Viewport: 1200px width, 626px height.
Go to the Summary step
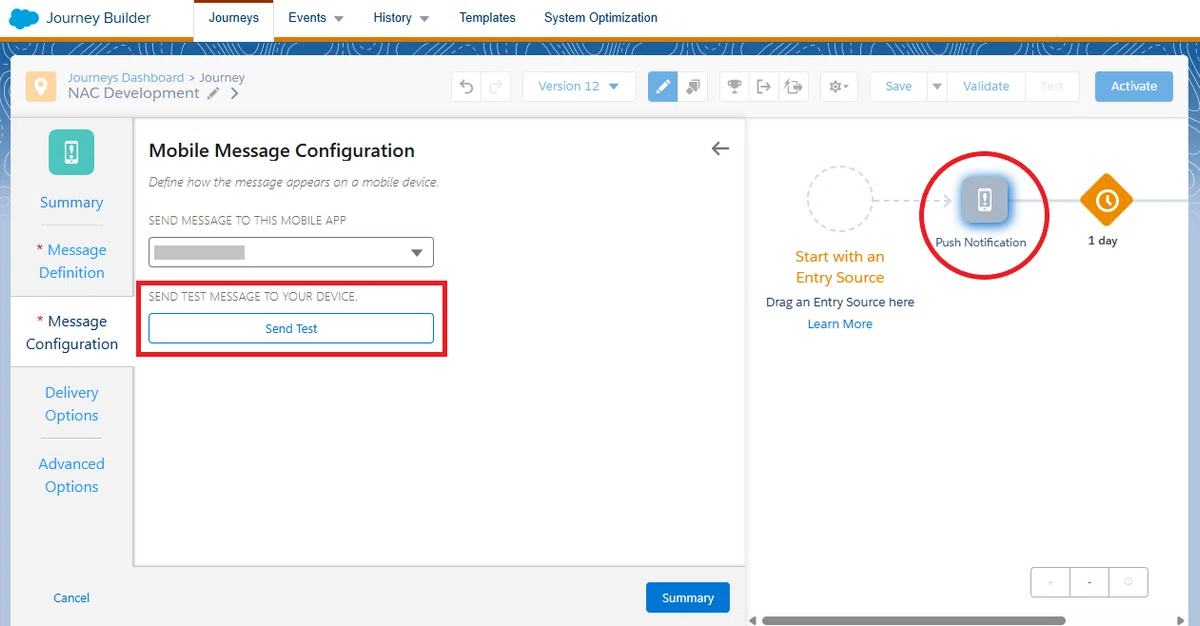tap(71, 202)
